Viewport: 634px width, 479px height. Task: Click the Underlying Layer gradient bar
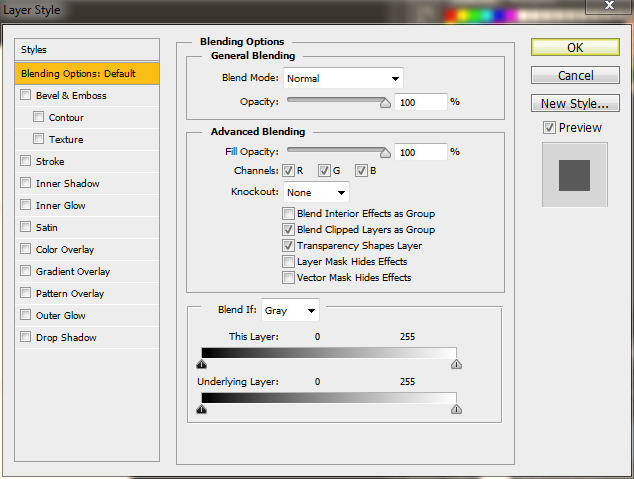329,398
